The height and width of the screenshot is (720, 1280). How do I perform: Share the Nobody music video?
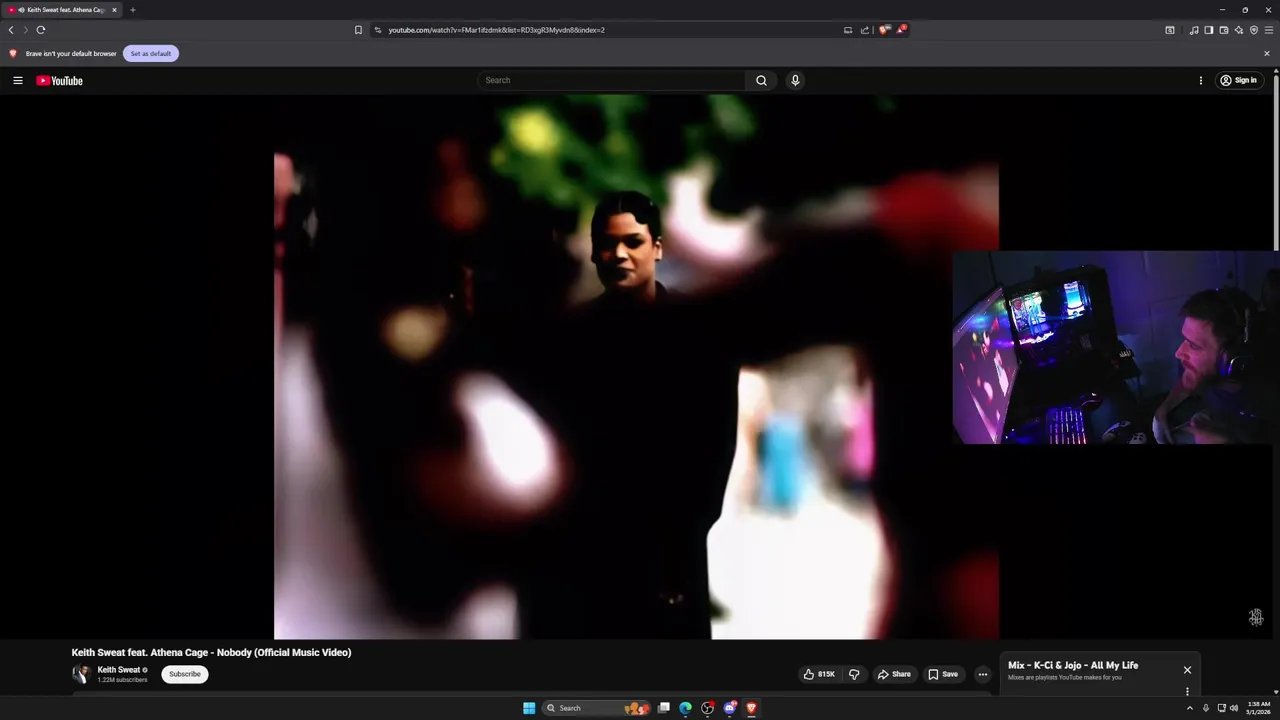(894, 674)
